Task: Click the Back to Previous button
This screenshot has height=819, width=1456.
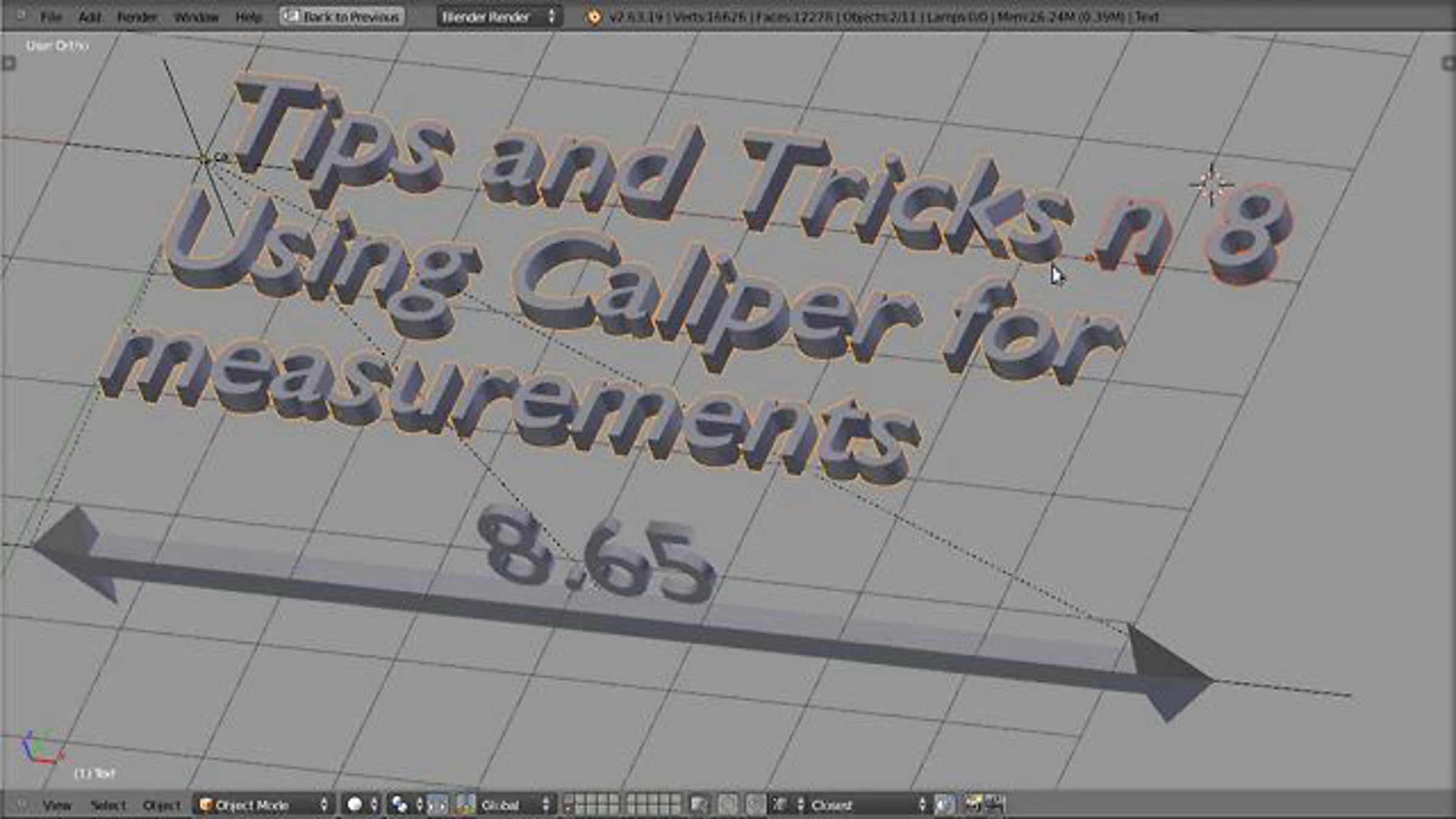Action: (342, 17)
